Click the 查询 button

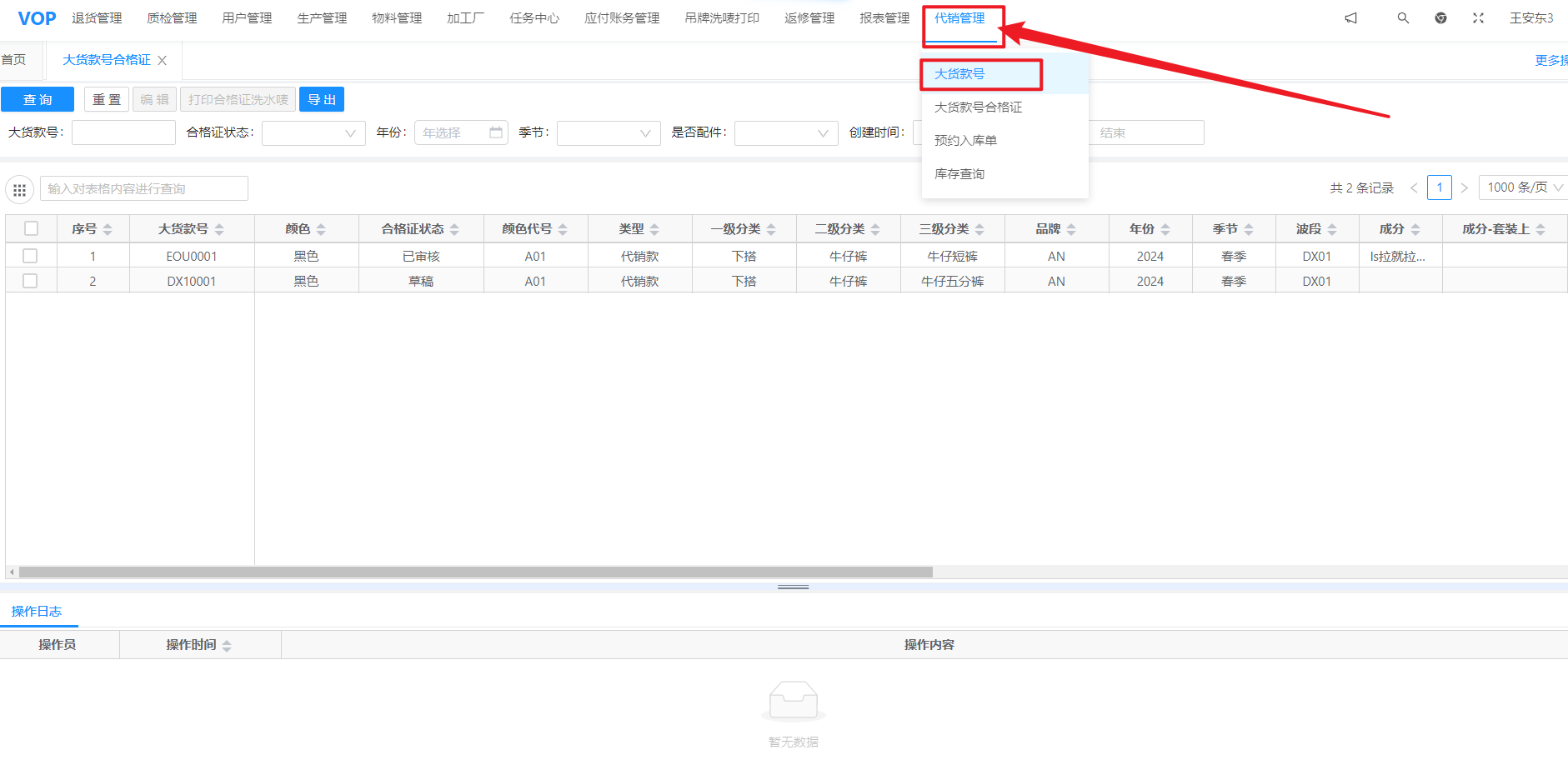pyautogui.click(x=38, y=99)
